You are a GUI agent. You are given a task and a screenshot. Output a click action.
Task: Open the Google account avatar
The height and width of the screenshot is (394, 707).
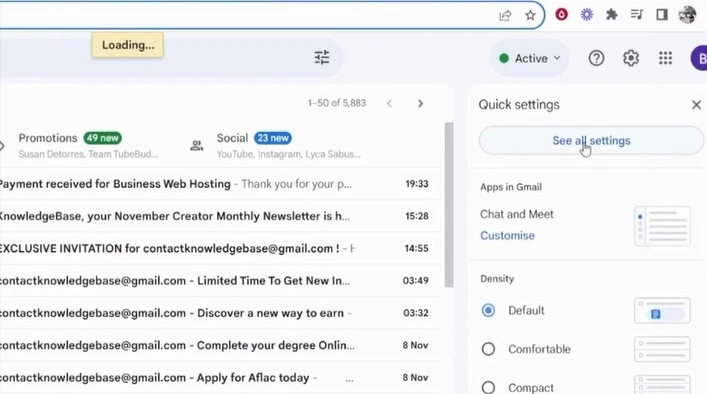tap(699, 58)
